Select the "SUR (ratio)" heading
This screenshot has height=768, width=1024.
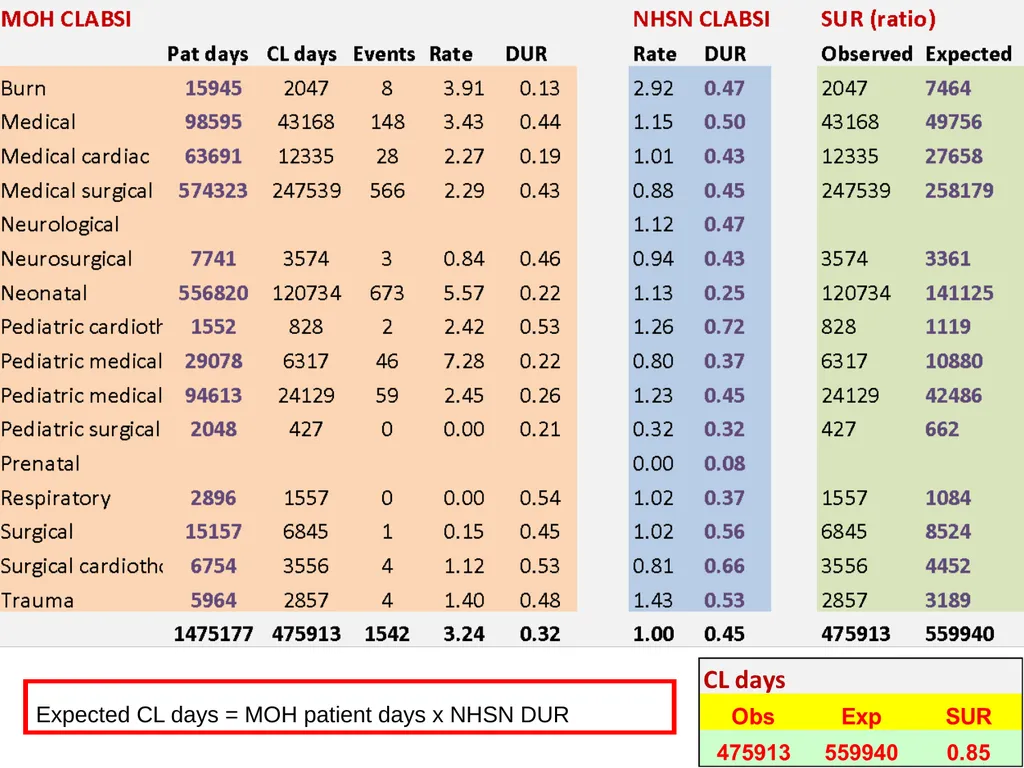click(x=878, y=19)
